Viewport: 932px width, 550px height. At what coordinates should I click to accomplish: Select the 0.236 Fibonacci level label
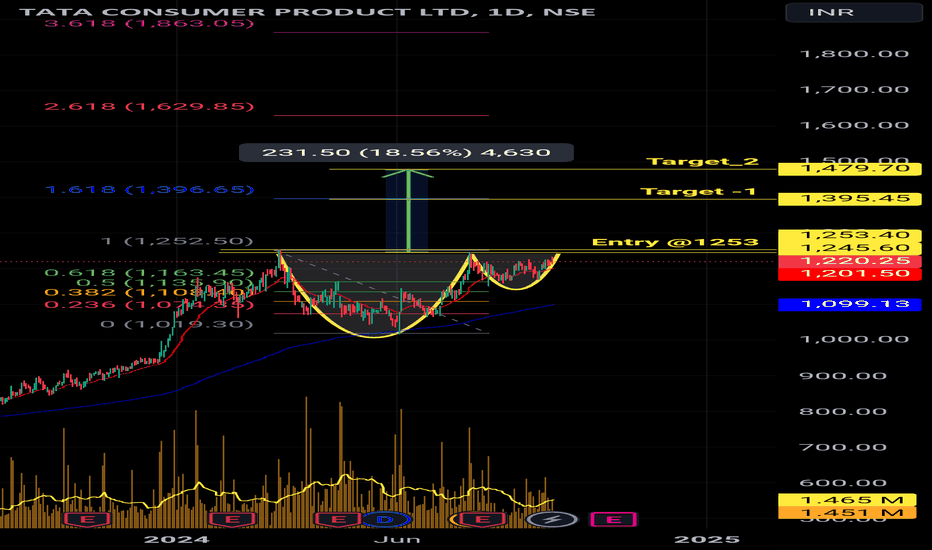[149, 305]
